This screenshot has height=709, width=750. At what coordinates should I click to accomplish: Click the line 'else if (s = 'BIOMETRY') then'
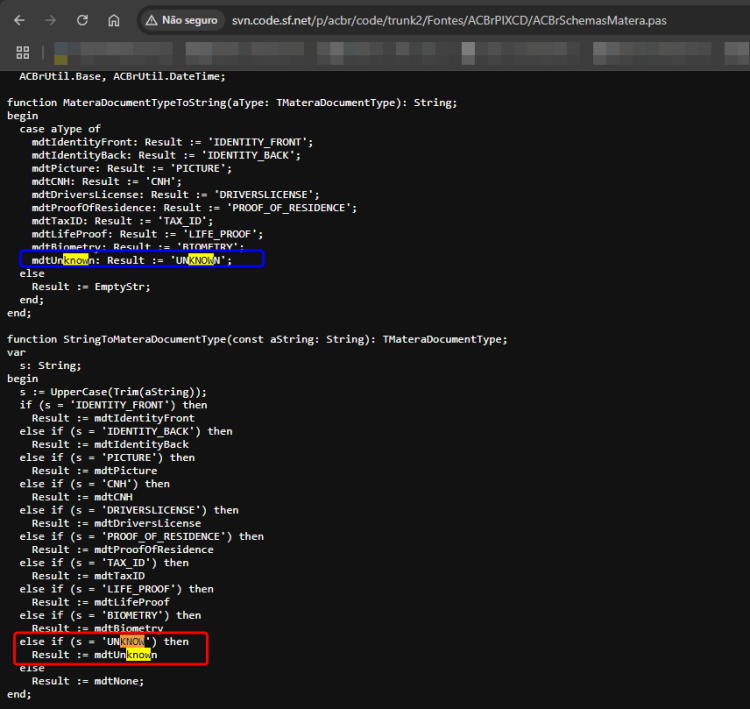[110, 616]
